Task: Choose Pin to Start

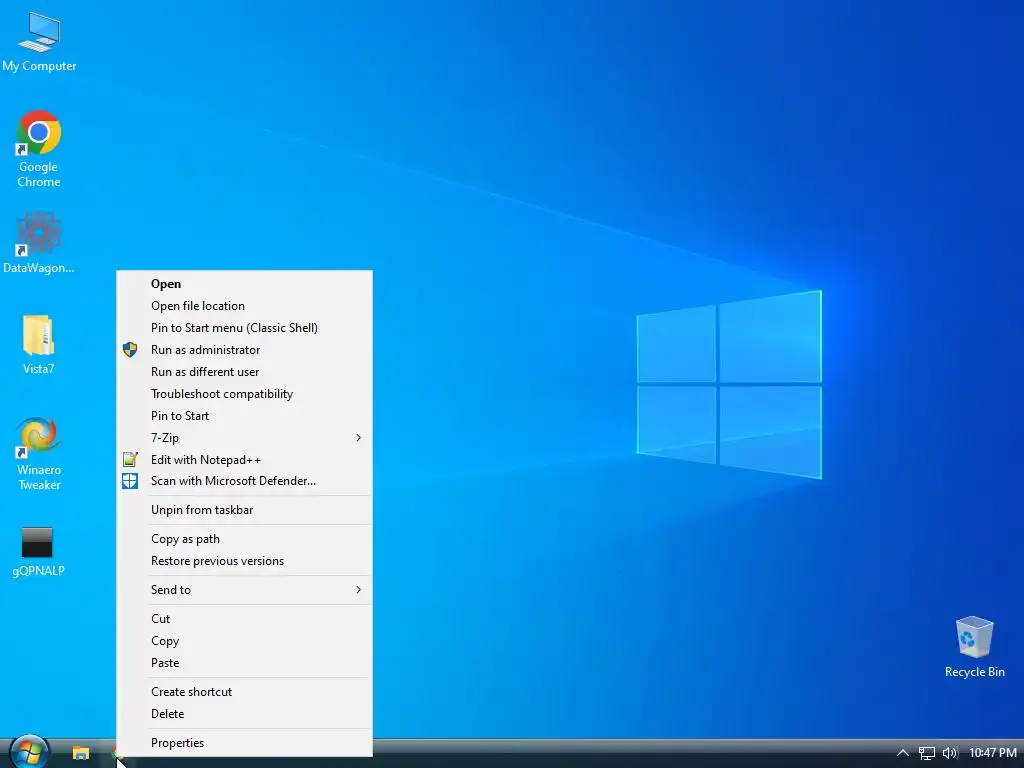Action: [244, 416]
